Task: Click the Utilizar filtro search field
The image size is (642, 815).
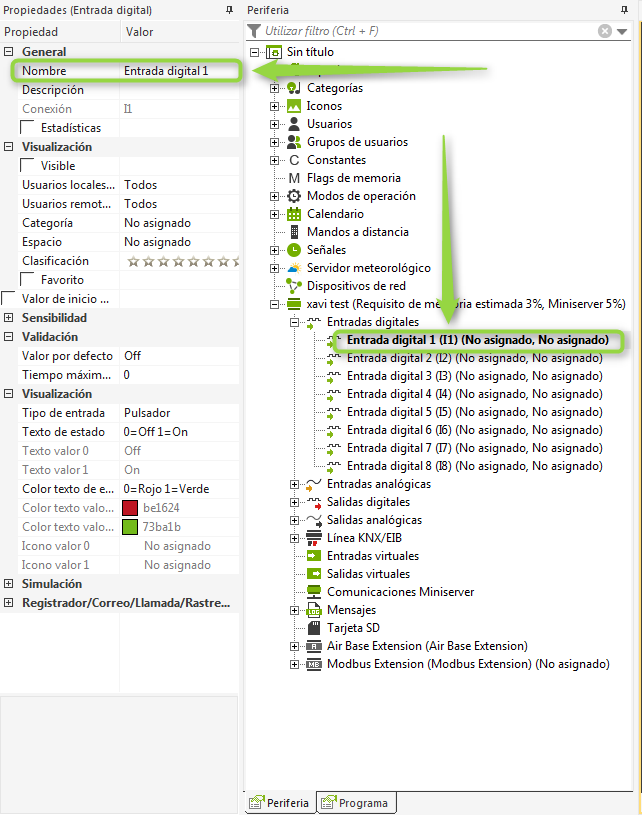Action: click(430, 31)
